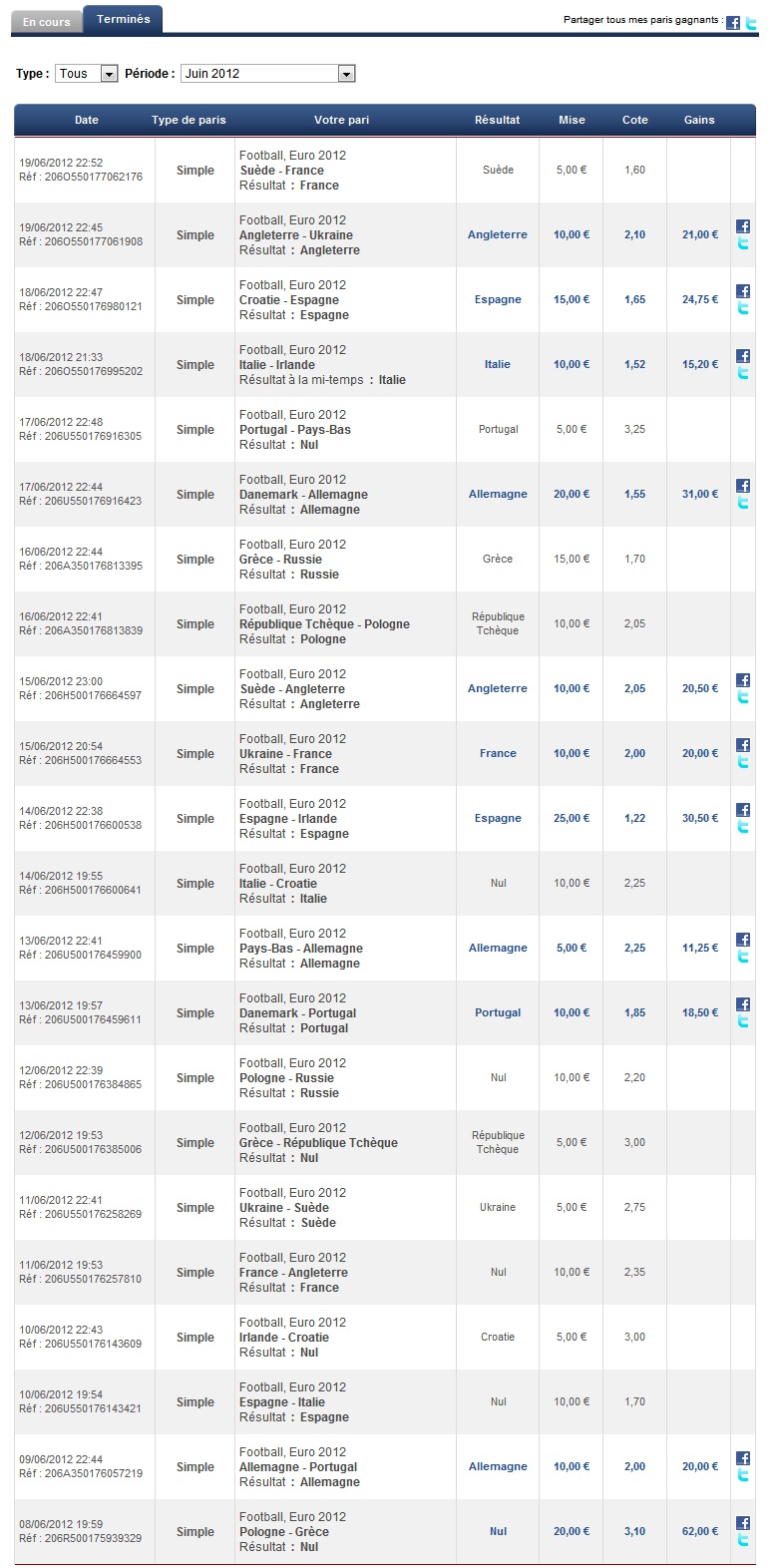Click the Date column header
Screen dimensions: 781x1568
(87, 120)
